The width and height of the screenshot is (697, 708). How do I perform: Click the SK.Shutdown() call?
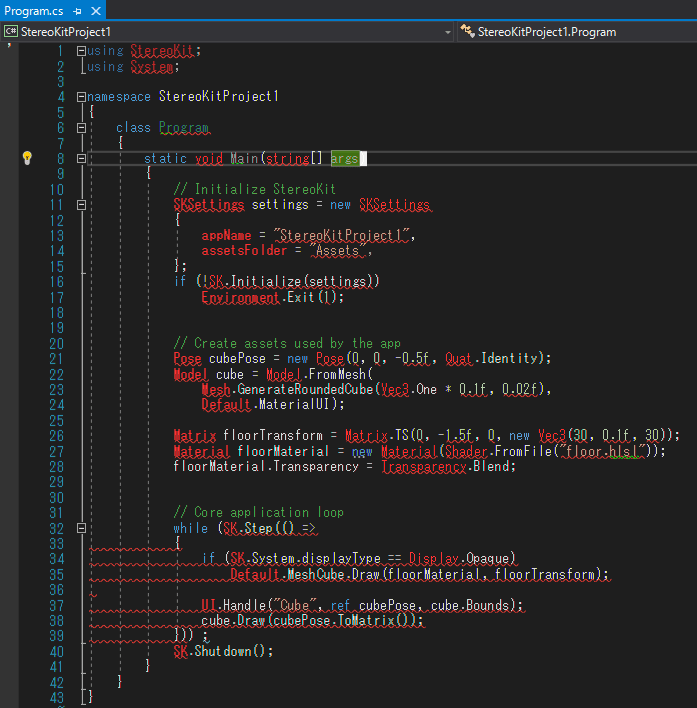pos(222,651)
